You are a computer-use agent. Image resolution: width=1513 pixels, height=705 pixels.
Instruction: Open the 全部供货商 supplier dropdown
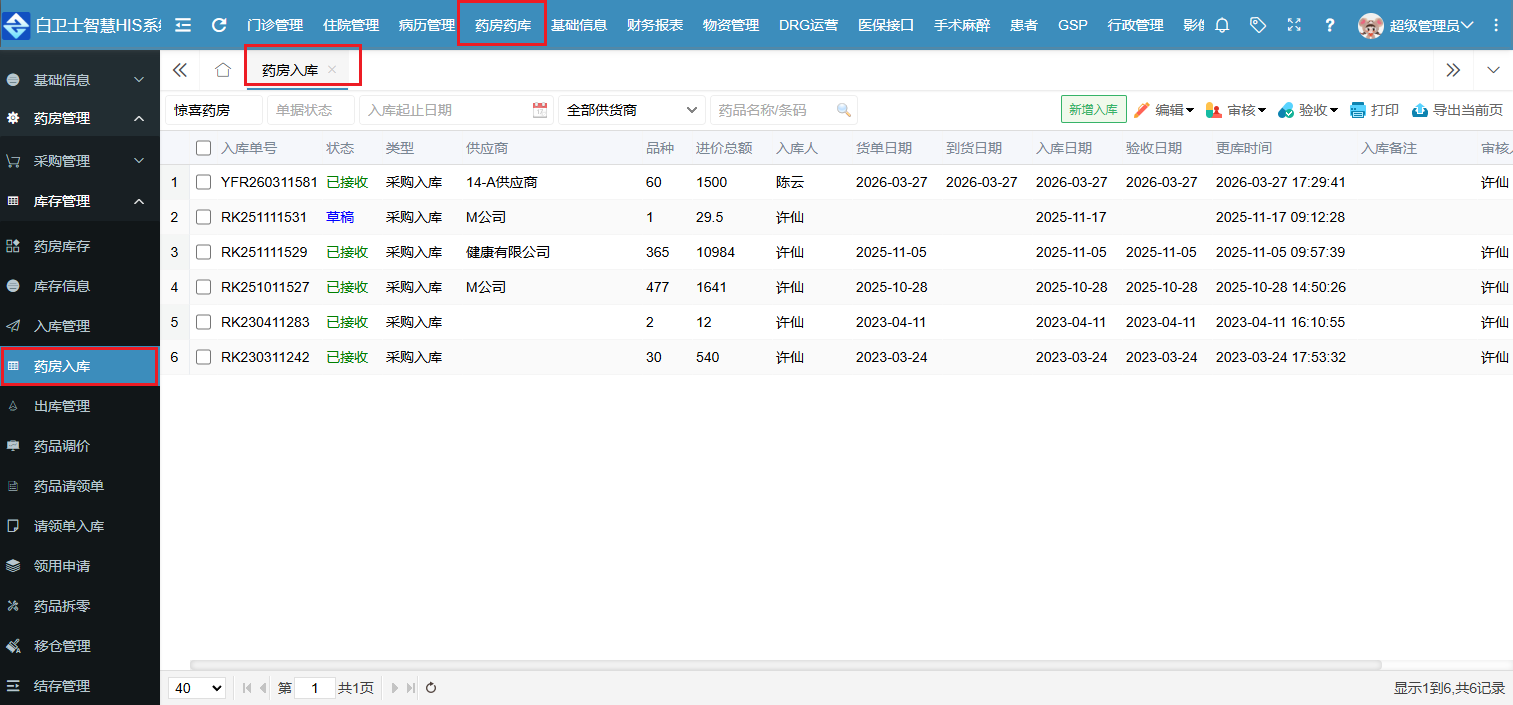(x=632, y=110)
